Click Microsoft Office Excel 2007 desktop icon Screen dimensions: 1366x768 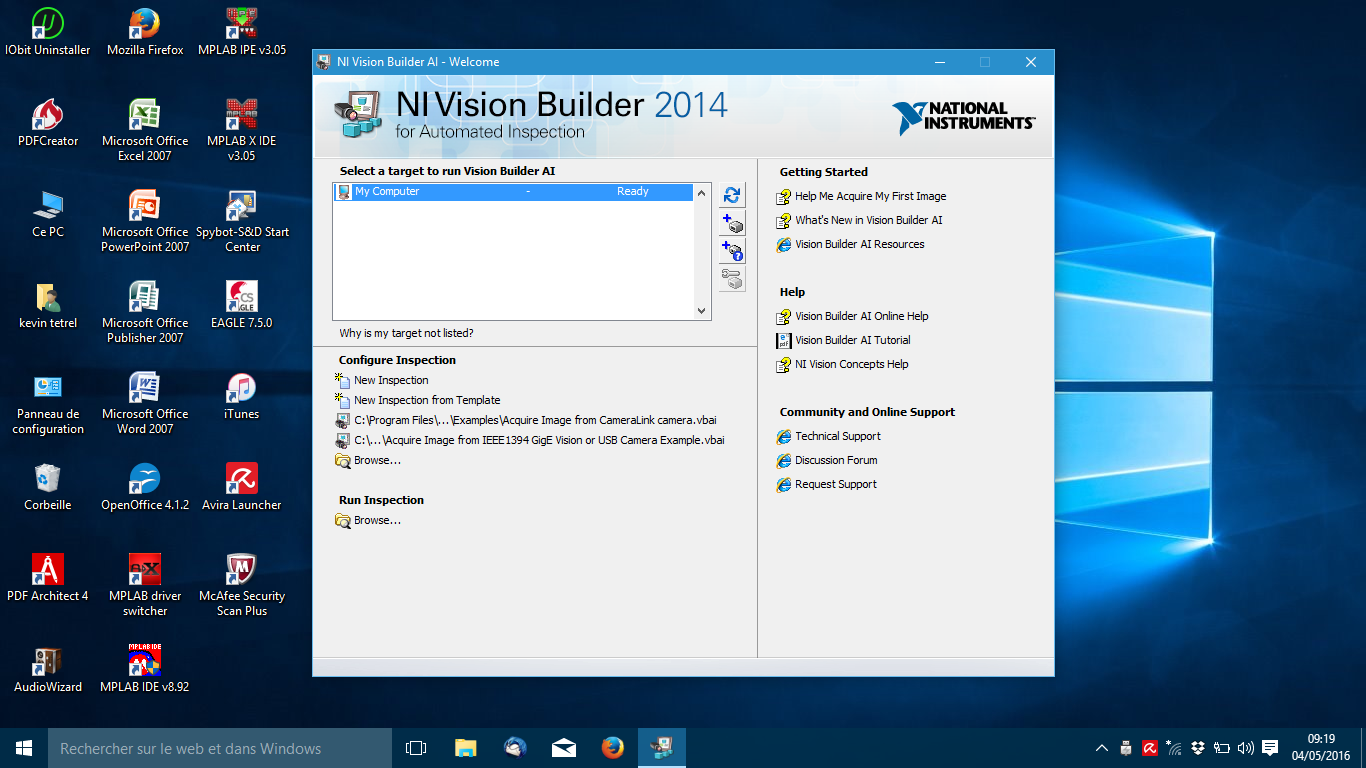[x=145, y=130]
